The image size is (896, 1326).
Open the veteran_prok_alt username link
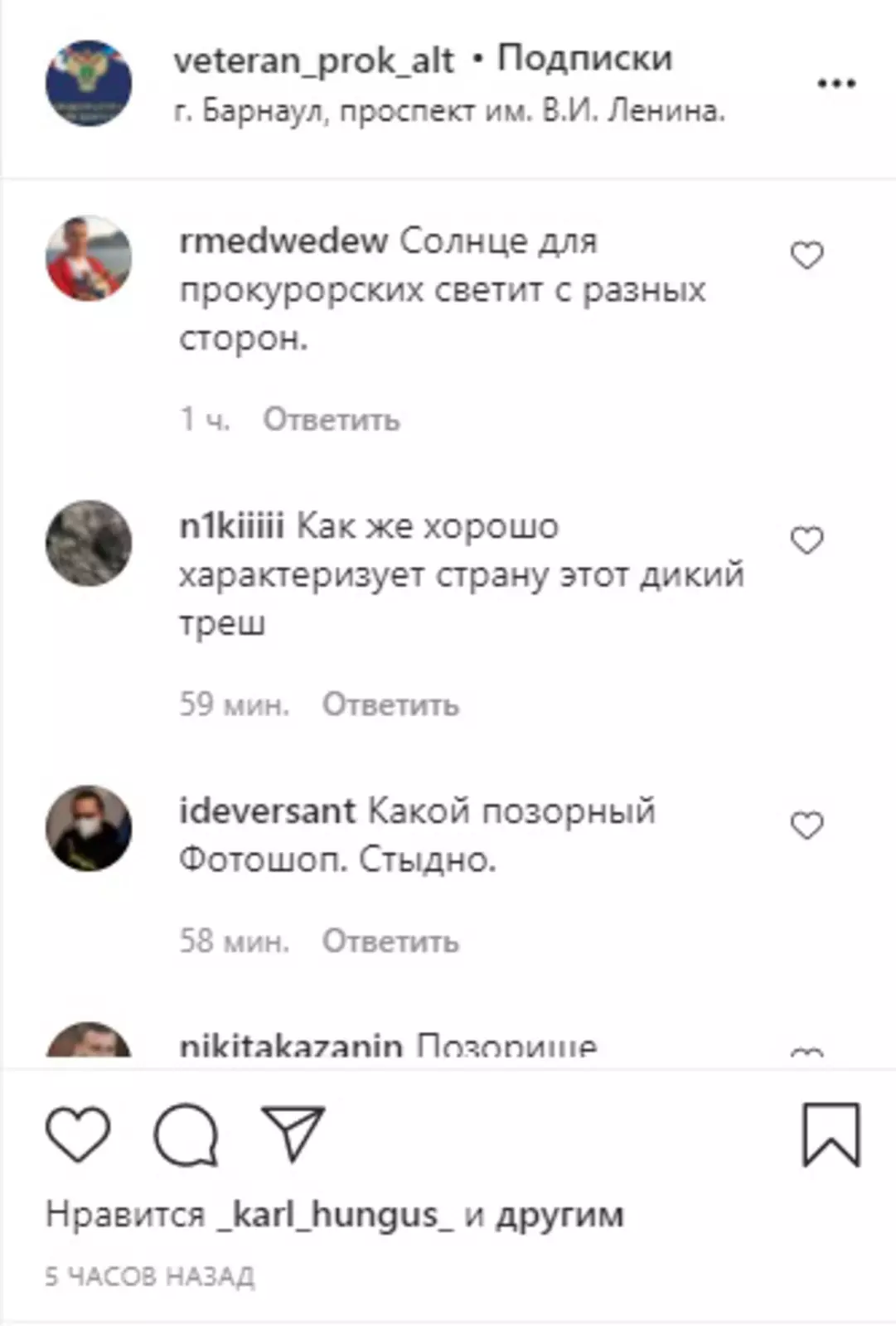[x=313, y=60]
